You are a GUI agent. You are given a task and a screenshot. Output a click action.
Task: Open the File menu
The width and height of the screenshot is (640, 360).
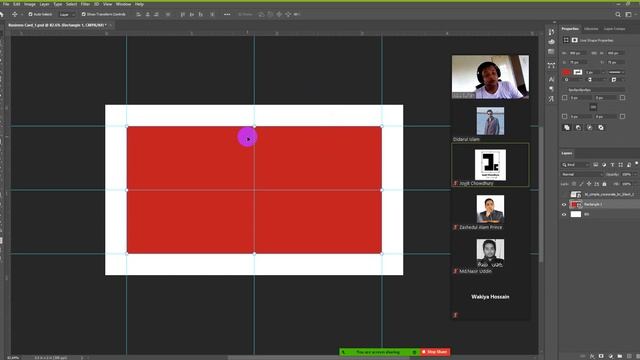pyautogui.click(x=6, y=4)
